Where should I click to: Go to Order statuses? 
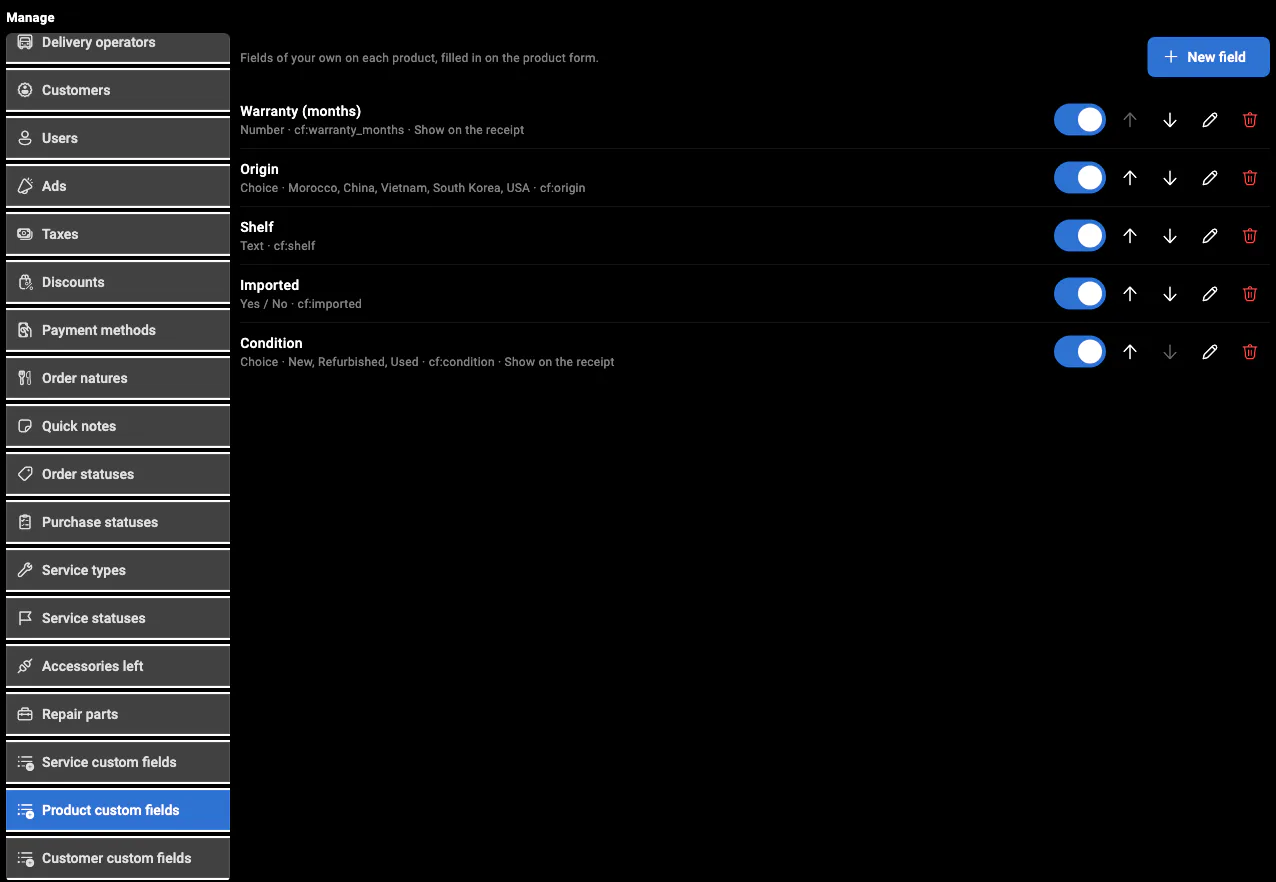click(x=118, y=474)
